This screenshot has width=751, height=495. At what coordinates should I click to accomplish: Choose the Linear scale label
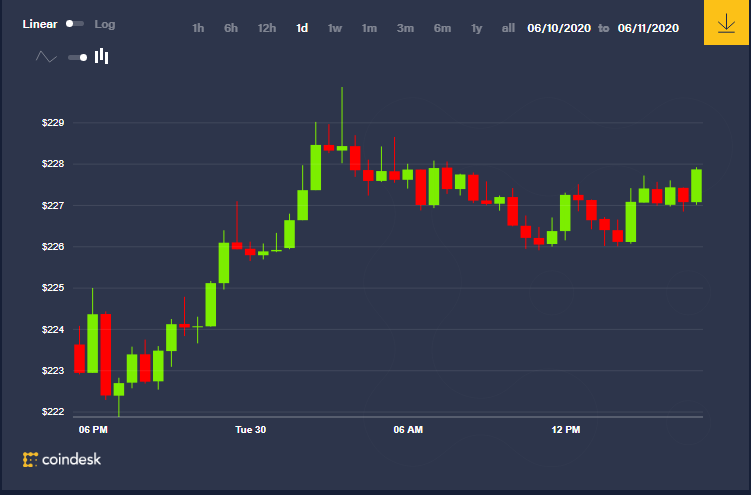click(40, 24)
